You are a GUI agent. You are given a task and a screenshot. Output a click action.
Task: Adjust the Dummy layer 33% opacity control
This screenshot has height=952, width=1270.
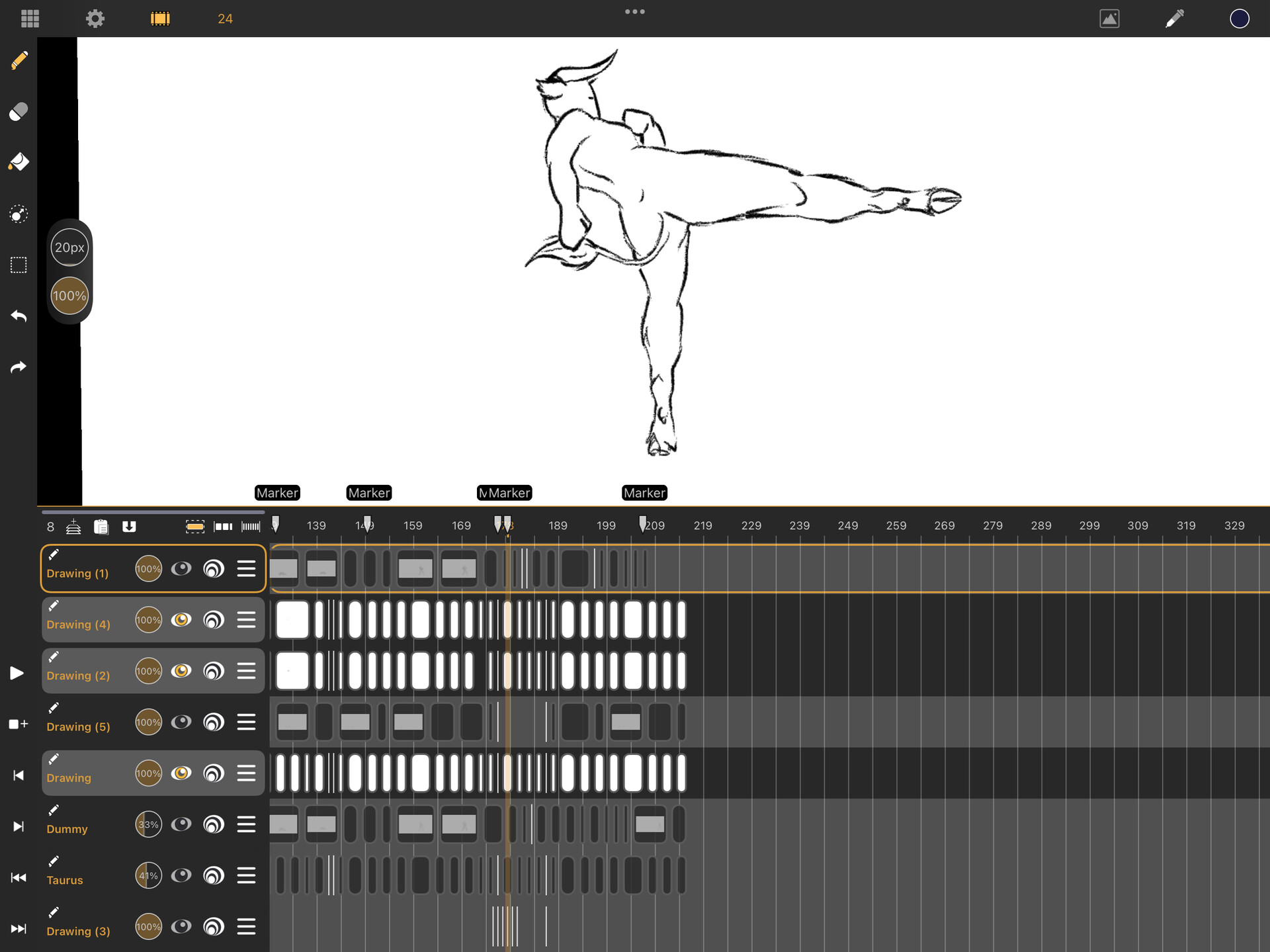click(148, 824)
